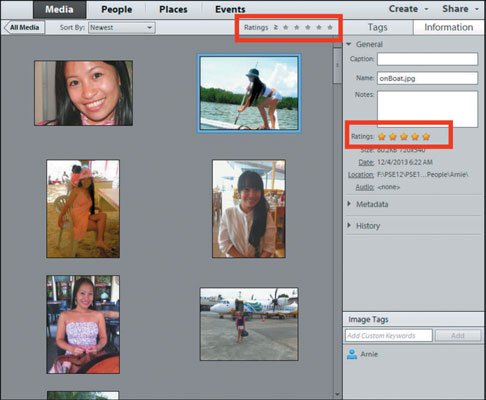Screen dimensions: 486x400
Task: Rate onBoat.jpg with the third gold star
Action: 404,136
